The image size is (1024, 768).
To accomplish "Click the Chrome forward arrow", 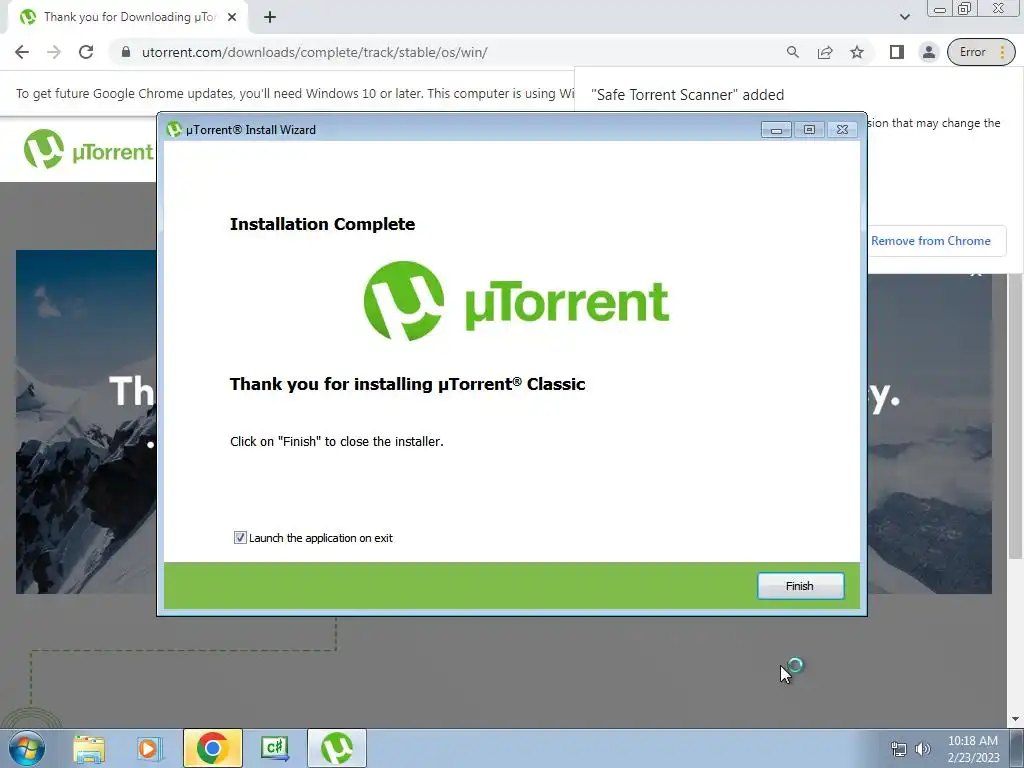I will (x=54, y=52).
